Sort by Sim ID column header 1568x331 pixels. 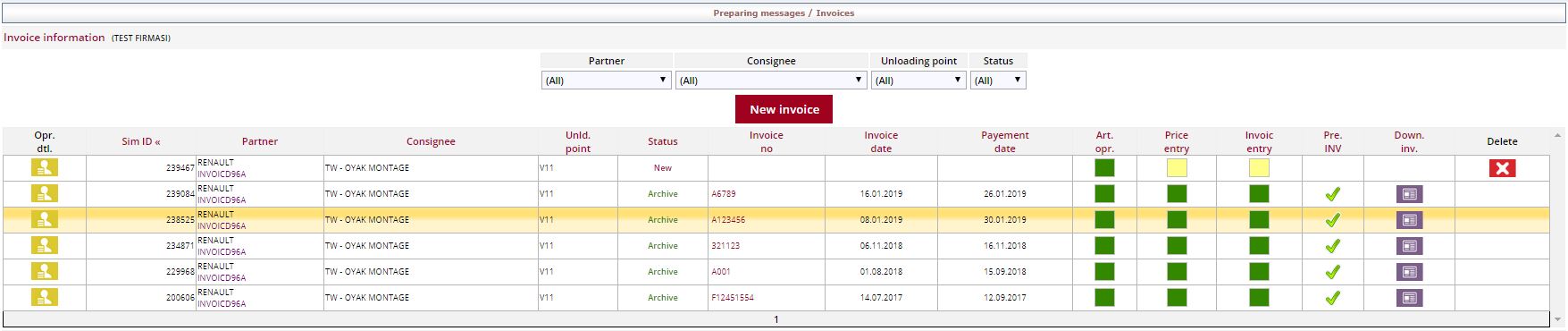coord(141,141)
